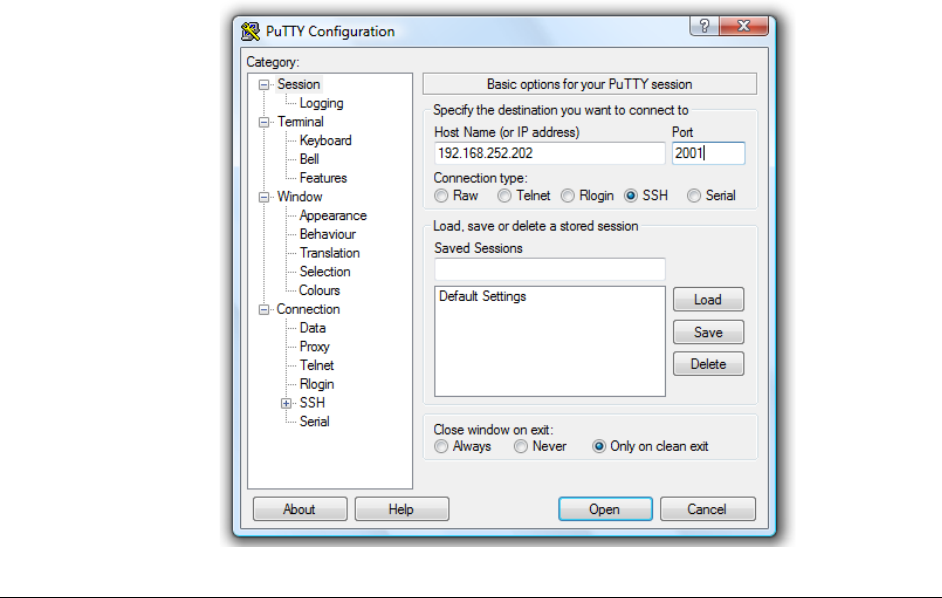Select the Window category
Screen dimensions: 942x598
click(300, 197)
